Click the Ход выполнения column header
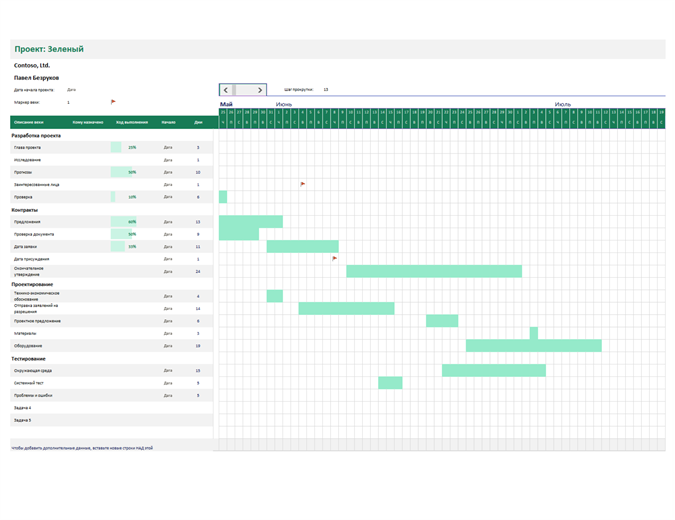The height and width of the screenshot is (520, 675). [x=132, y=122]
